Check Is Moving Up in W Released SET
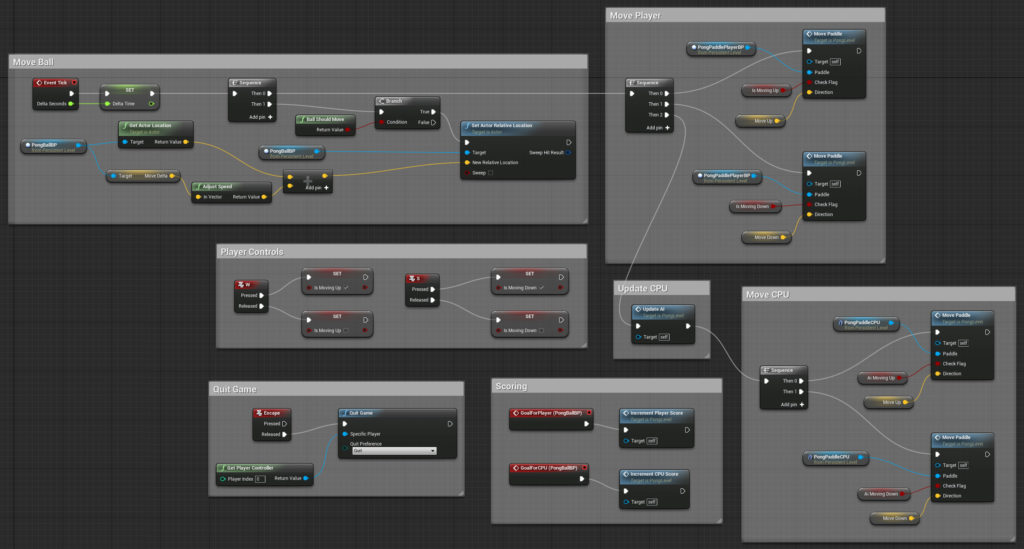Viewport: 1024px width, 549px height. coord(346,331)
